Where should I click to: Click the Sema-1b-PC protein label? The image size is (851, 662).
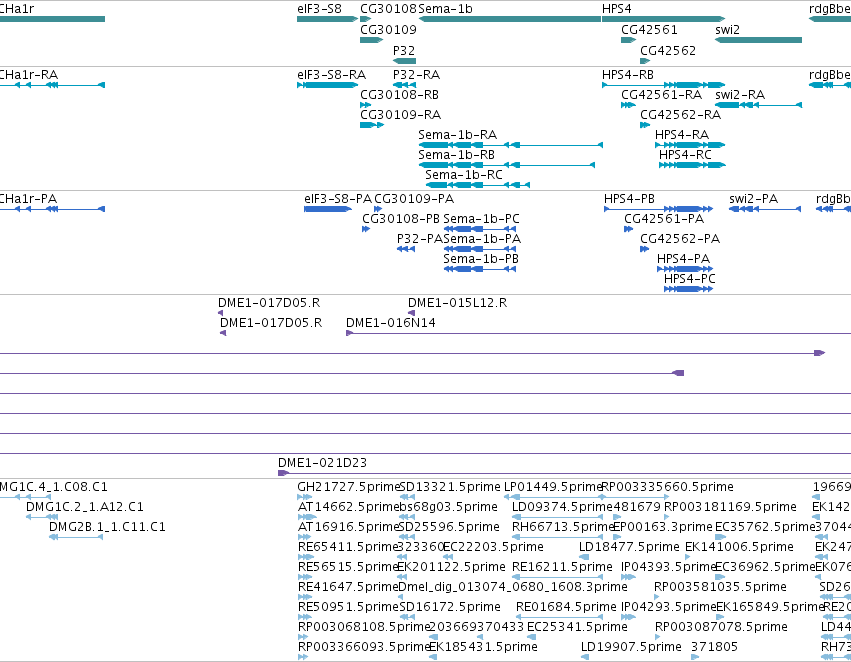coord(481,219)
